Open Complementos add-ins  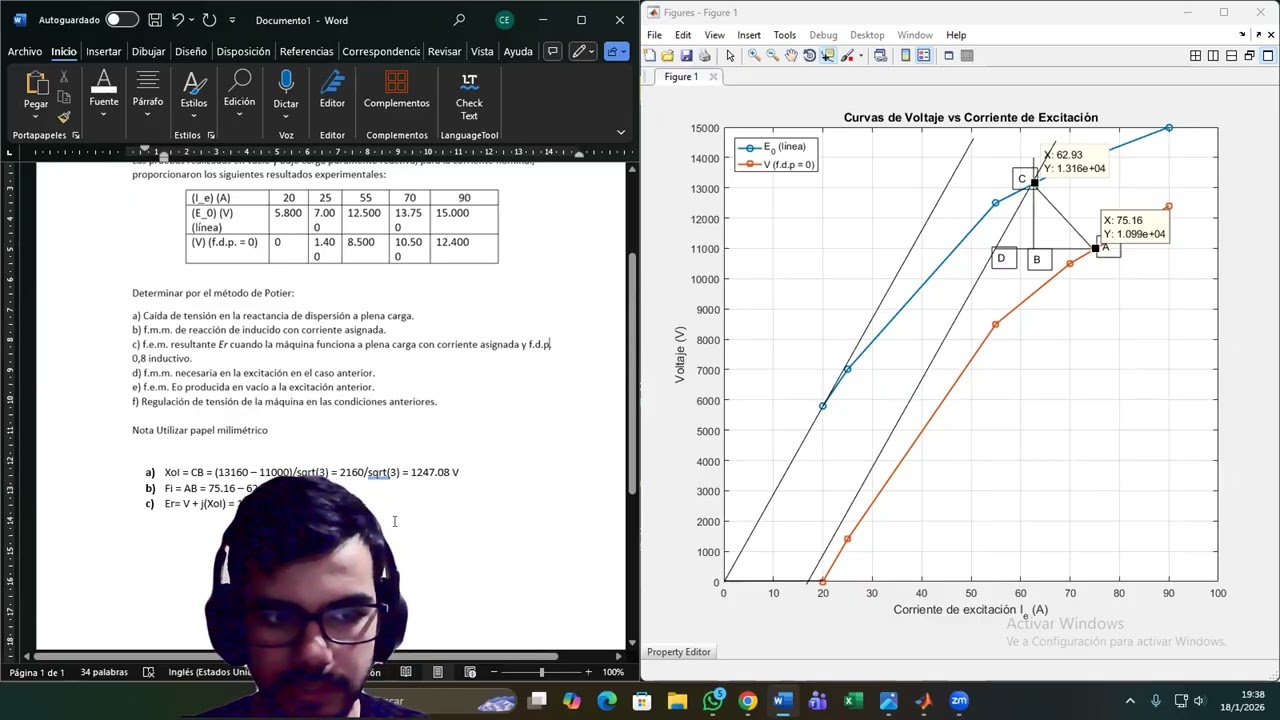[397, 90]
